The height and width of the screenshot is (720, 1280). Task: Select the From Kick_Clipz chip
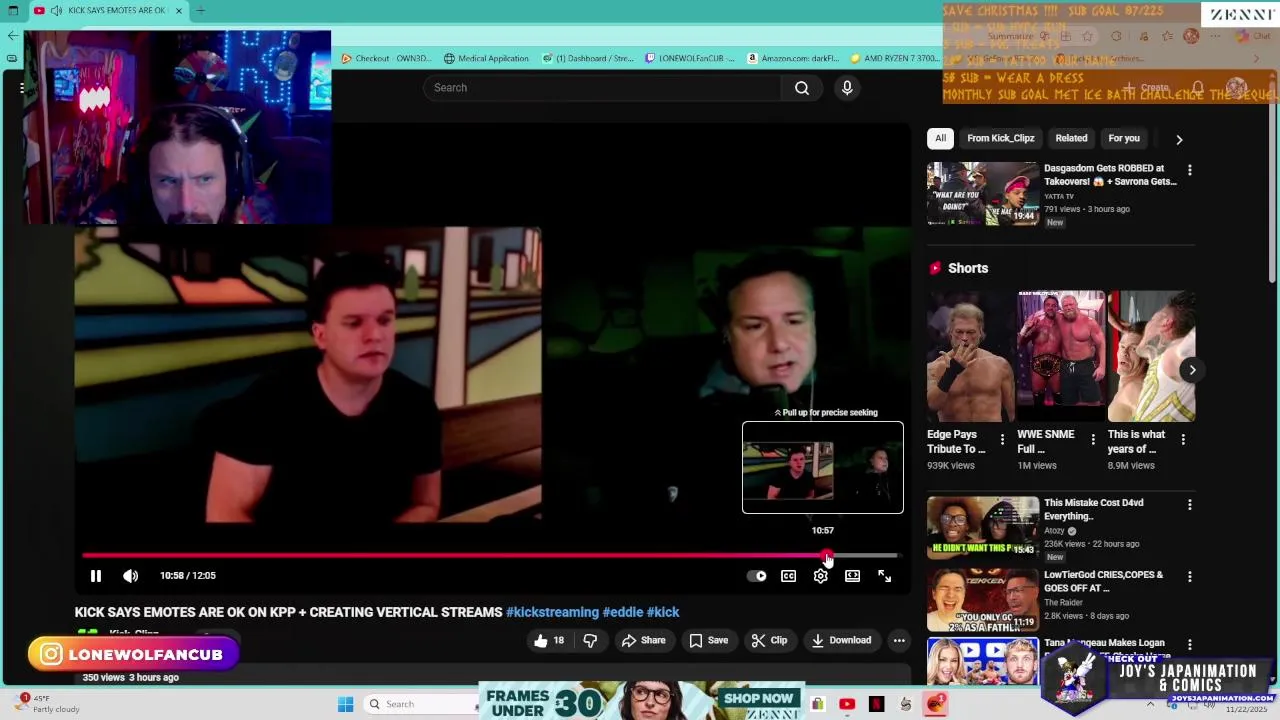pyautogui.click(x=1001, y=138)
